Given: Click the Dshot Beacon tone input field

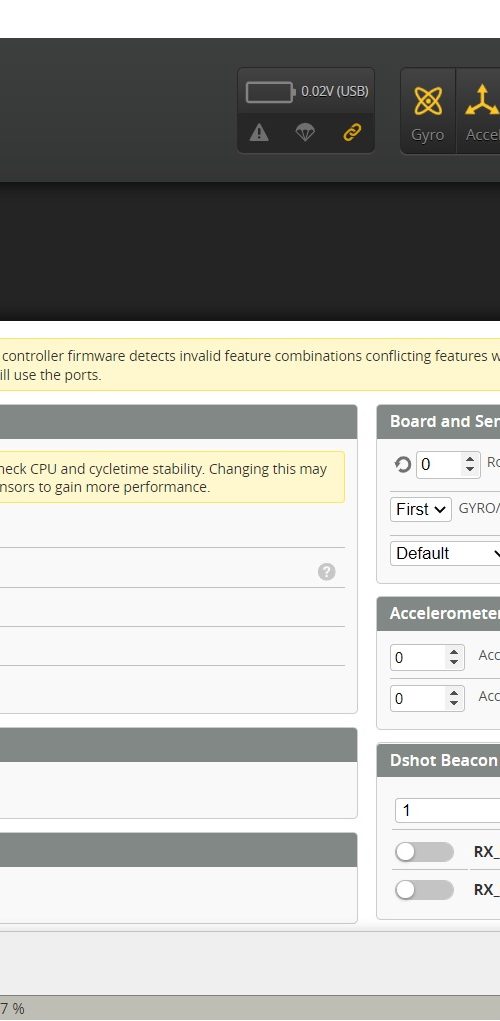Looking at the screenshot, I should (x=447, y=811).
